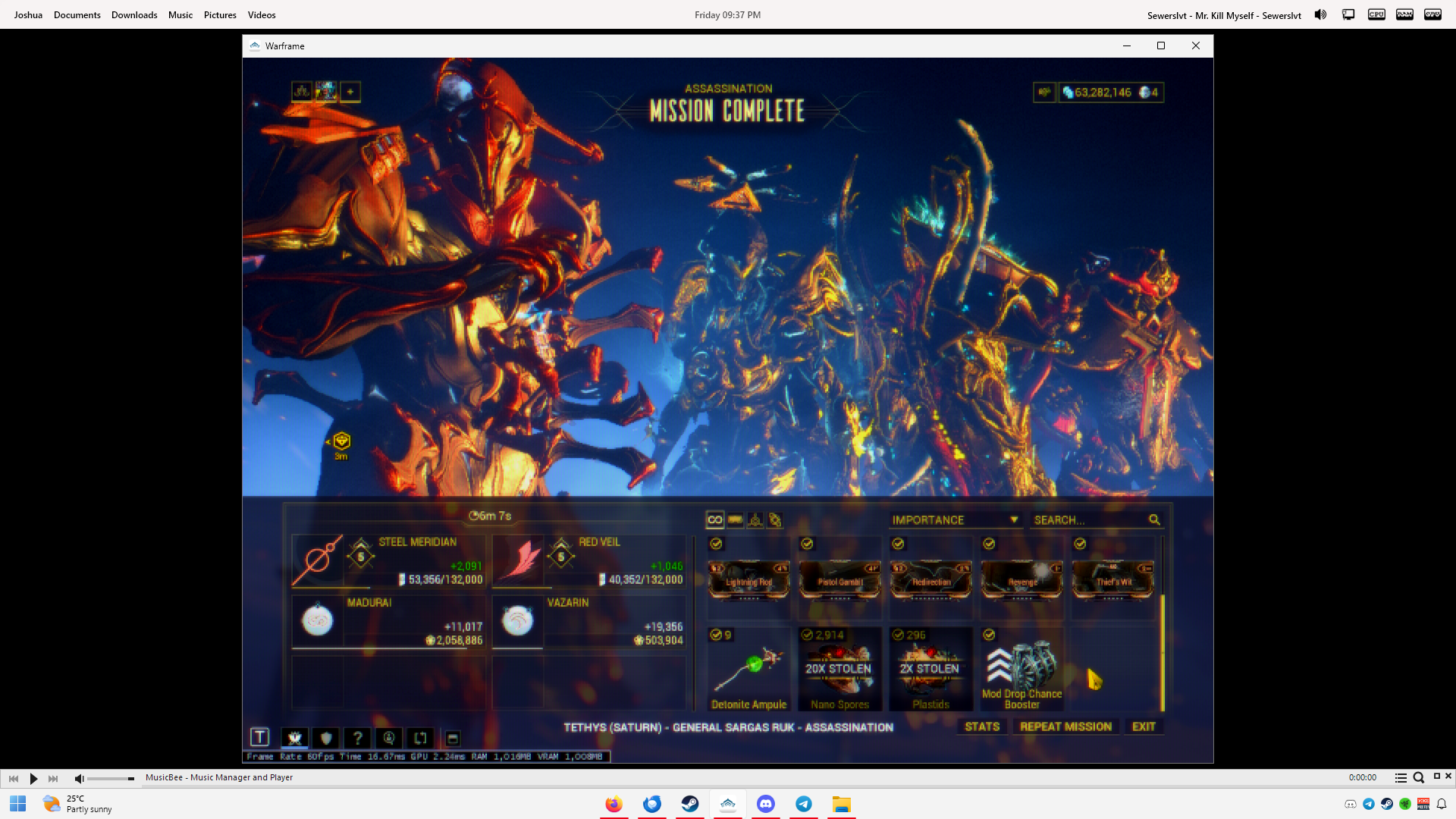Open the Downloads menu in top bar
Screen dimensions: 1456x819
pyautogui.click(x=134, y=14)
